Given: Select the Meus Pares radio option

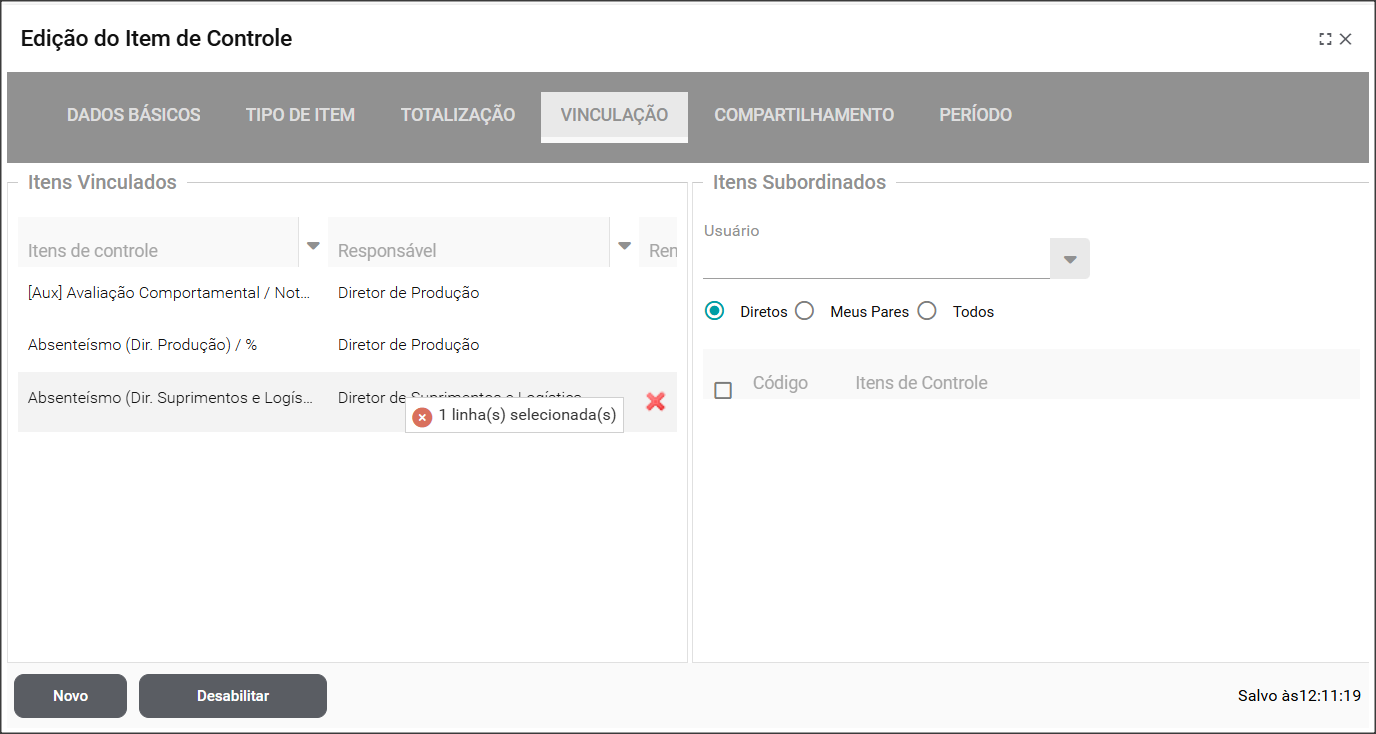Looking at the screenshot, I should tap(804, 311).
